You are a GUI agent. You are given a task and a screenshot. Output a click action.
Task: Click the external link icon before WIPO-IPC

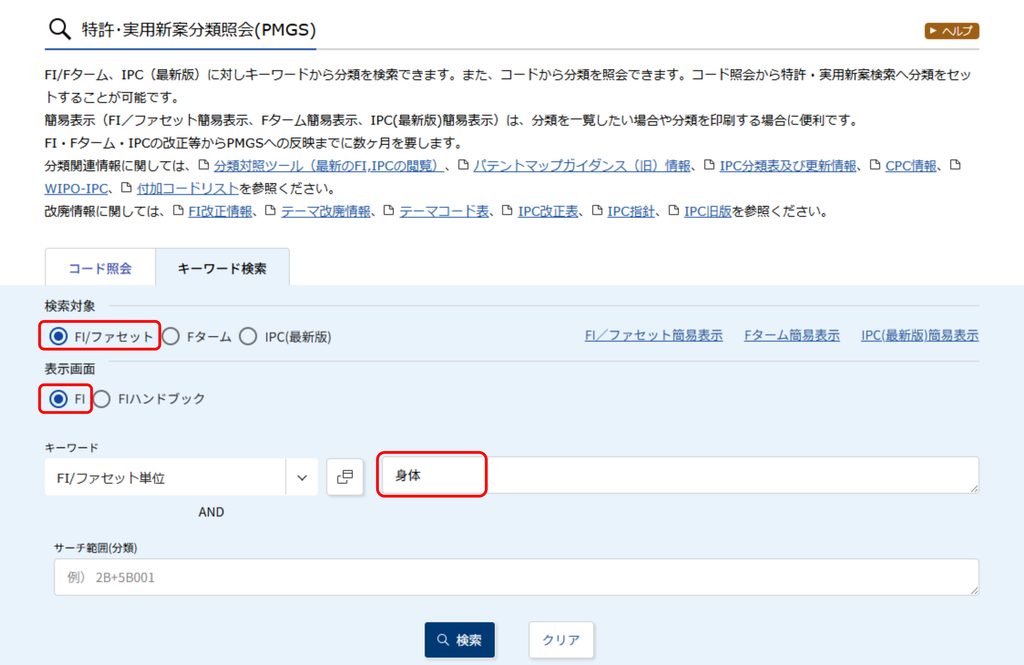click(955, 165)
